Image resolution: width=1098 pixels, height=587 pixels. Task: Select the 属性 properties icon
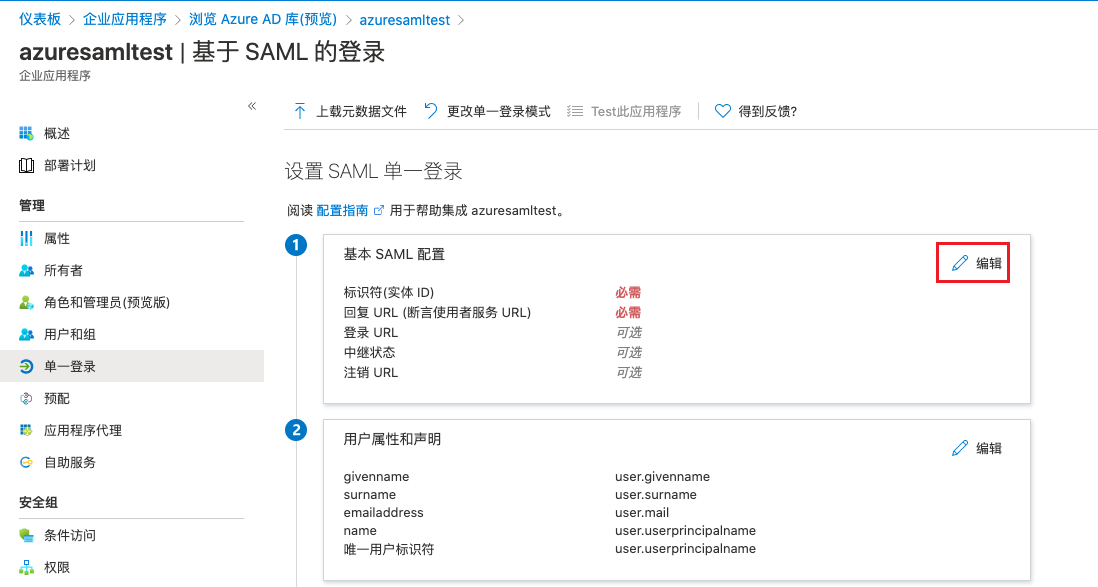pos(26,239)
